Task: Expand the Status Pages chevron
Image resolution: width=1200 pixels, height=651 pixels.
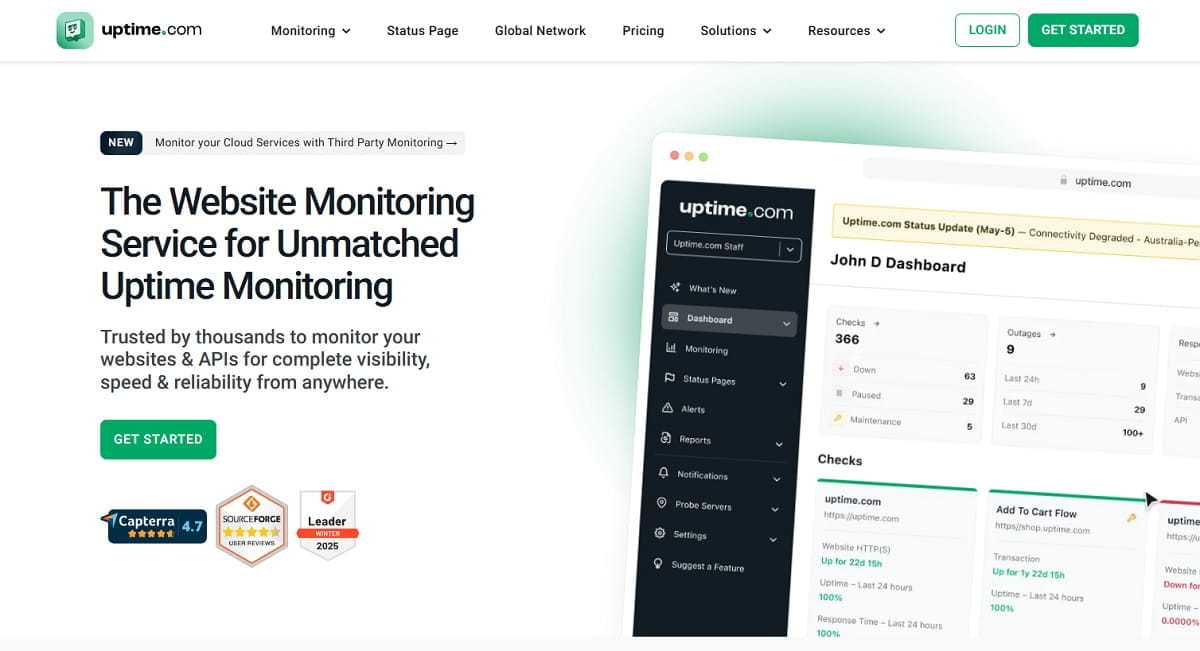Action: pos(782,384)
